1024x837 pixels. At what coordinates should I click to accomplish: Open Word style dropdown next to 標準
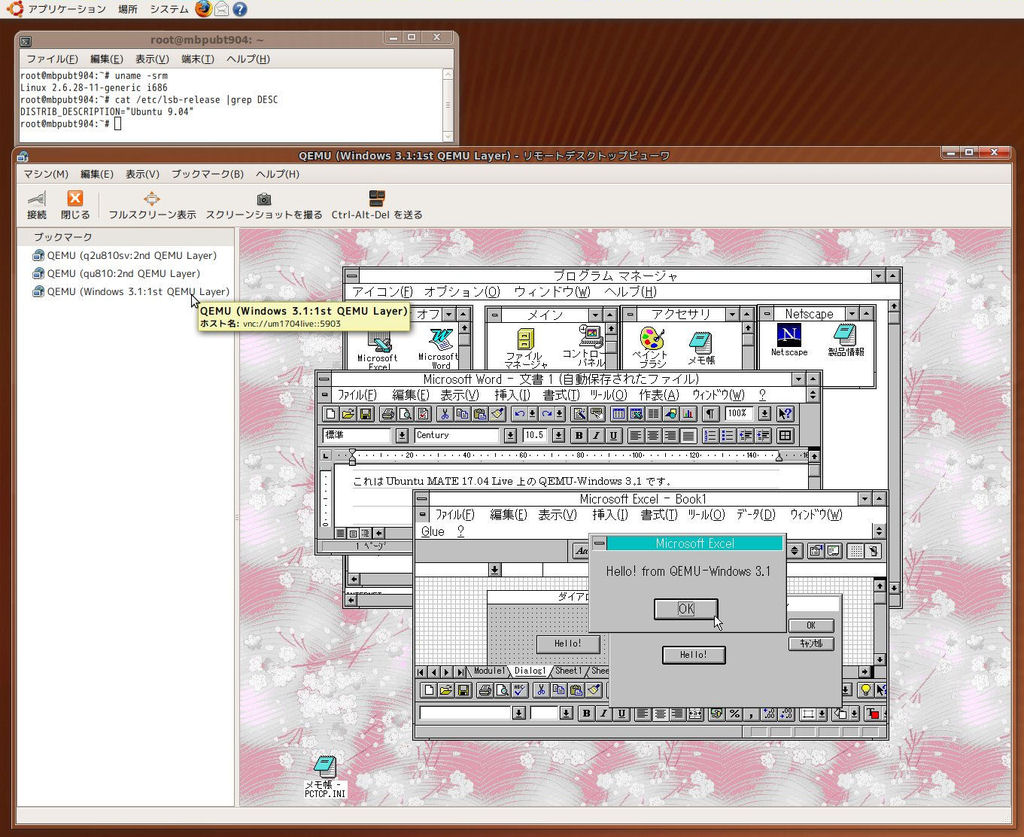coord(402,435)
